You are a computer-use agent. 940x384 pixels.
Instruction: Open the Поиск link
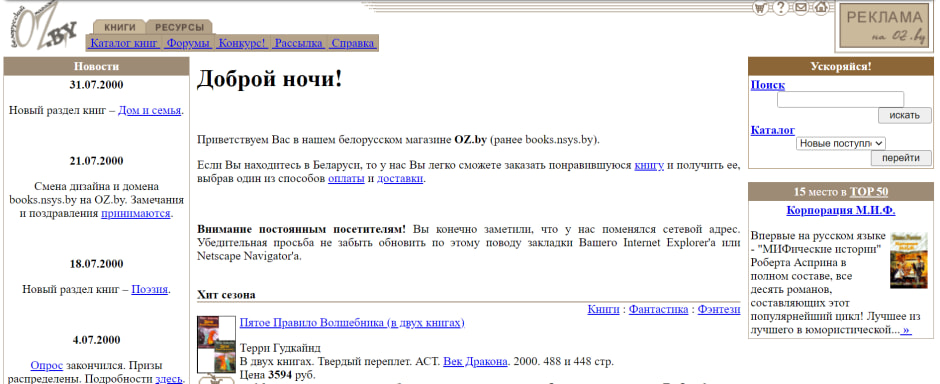[x=767, y=85]
